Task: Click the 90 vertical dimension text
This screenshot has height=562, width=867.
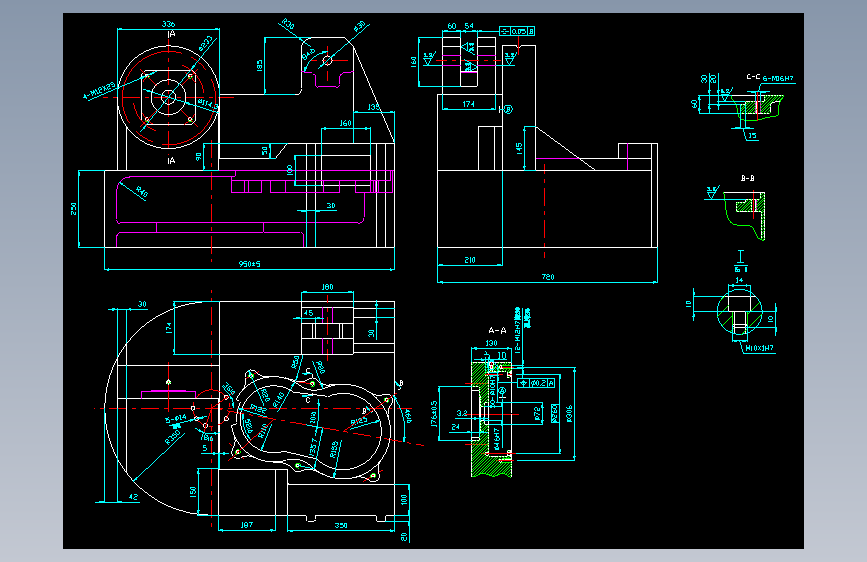Action: (199, 157)
